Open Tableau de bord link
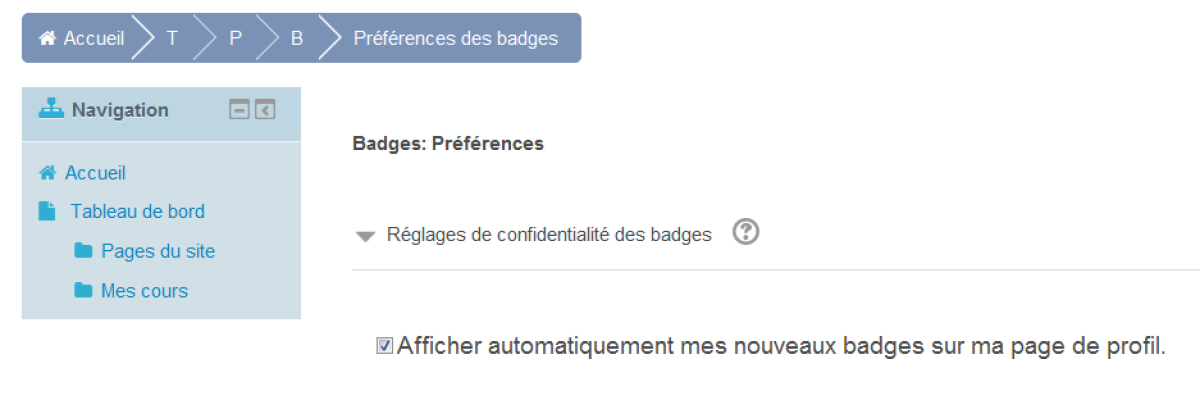This screenshot has height=409, width=1200. point(137,212)
